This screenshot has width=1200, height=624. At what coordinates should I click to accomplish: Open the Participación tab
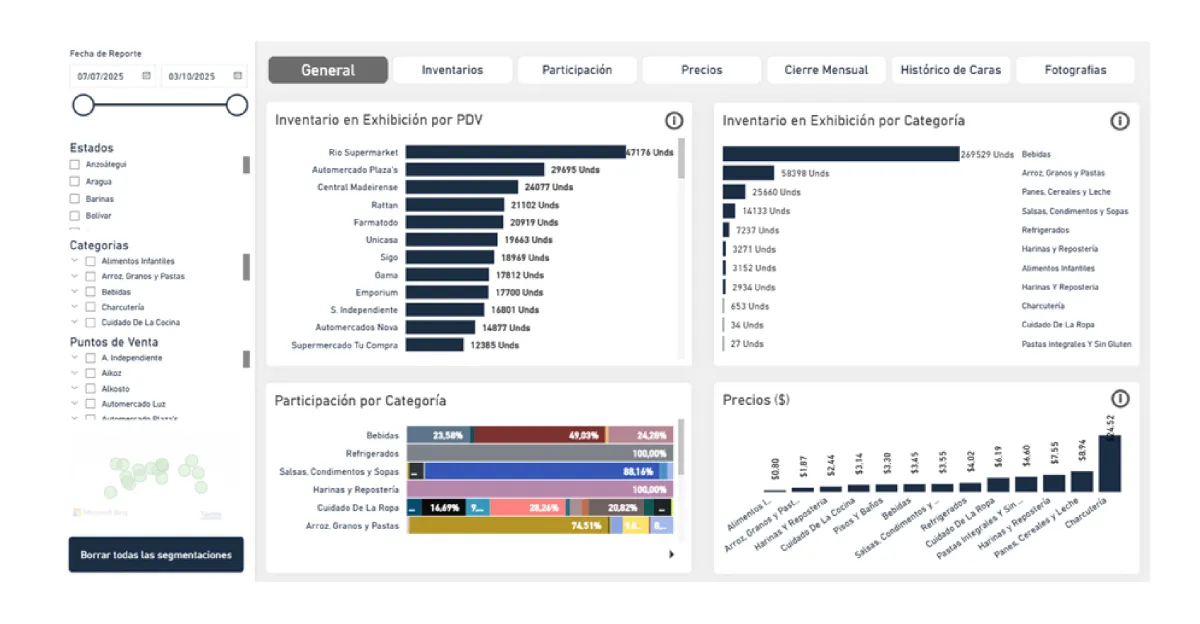click(x=577, y=70)
